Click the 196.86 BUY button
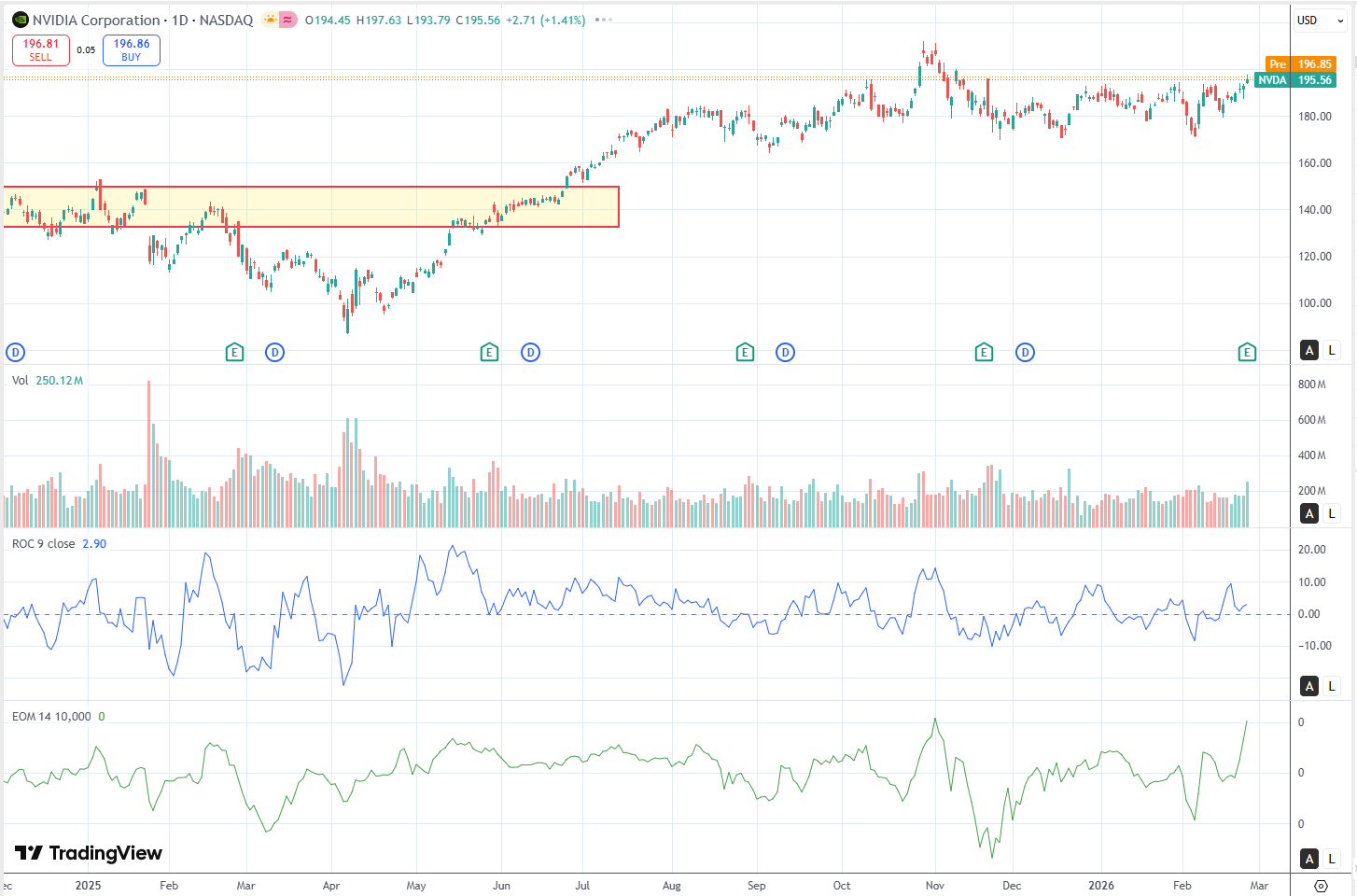Screen dimensions: 1357x896 click(x=132, y=49)
